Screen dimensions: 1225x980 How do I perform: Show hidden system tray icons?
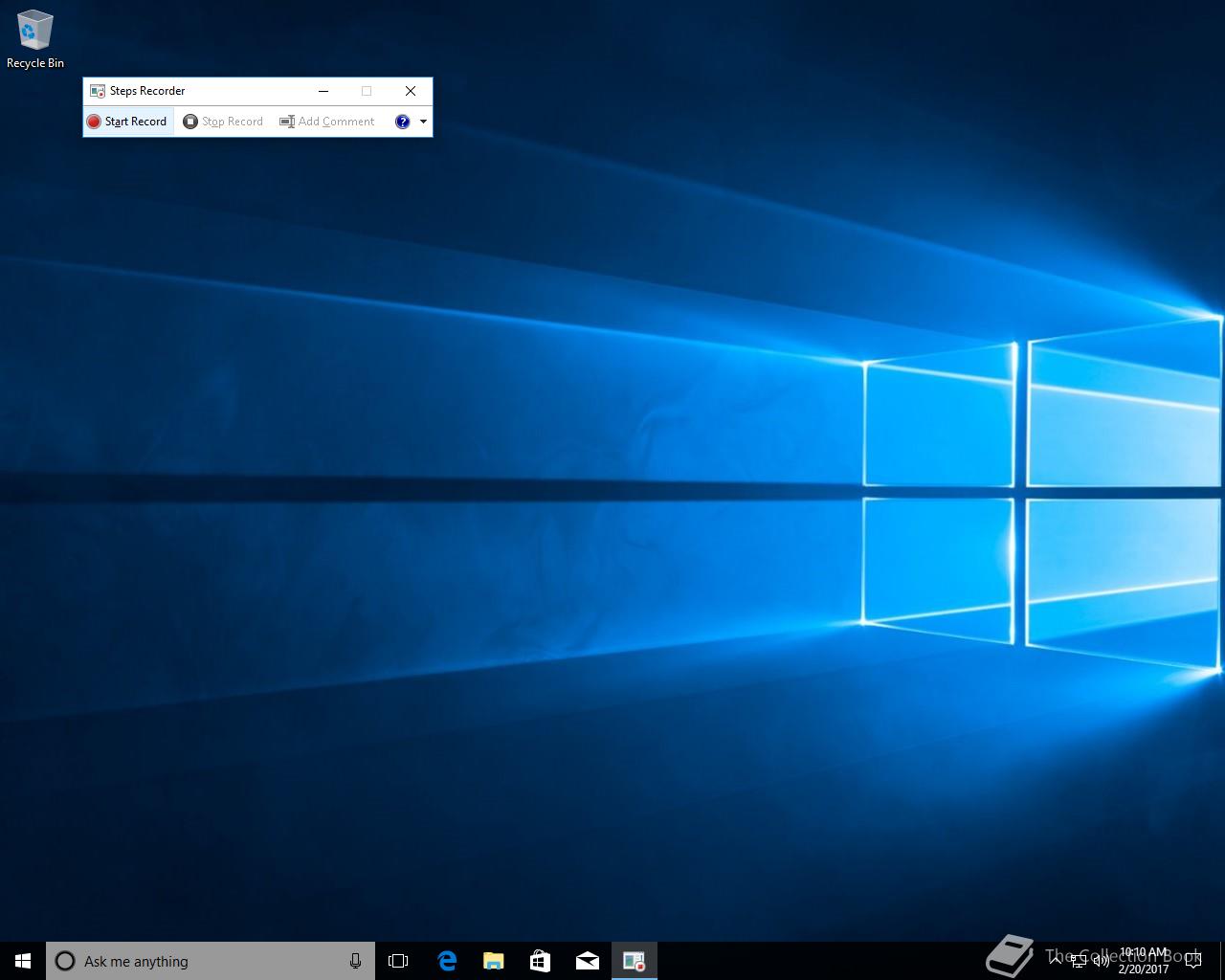pyautogui.click(x=1055, y=961)
